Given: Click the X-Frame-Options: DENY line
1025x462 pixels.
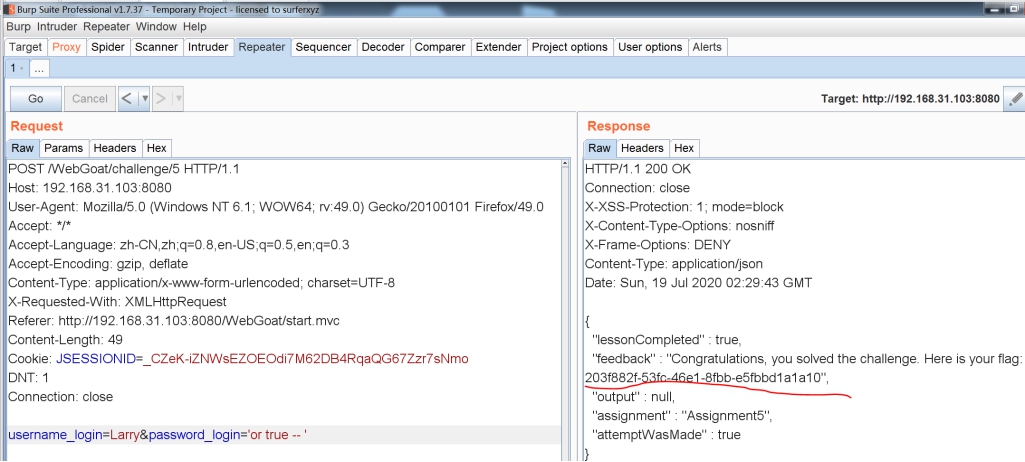Looking at the screenshot, I should tap(658, 245).
